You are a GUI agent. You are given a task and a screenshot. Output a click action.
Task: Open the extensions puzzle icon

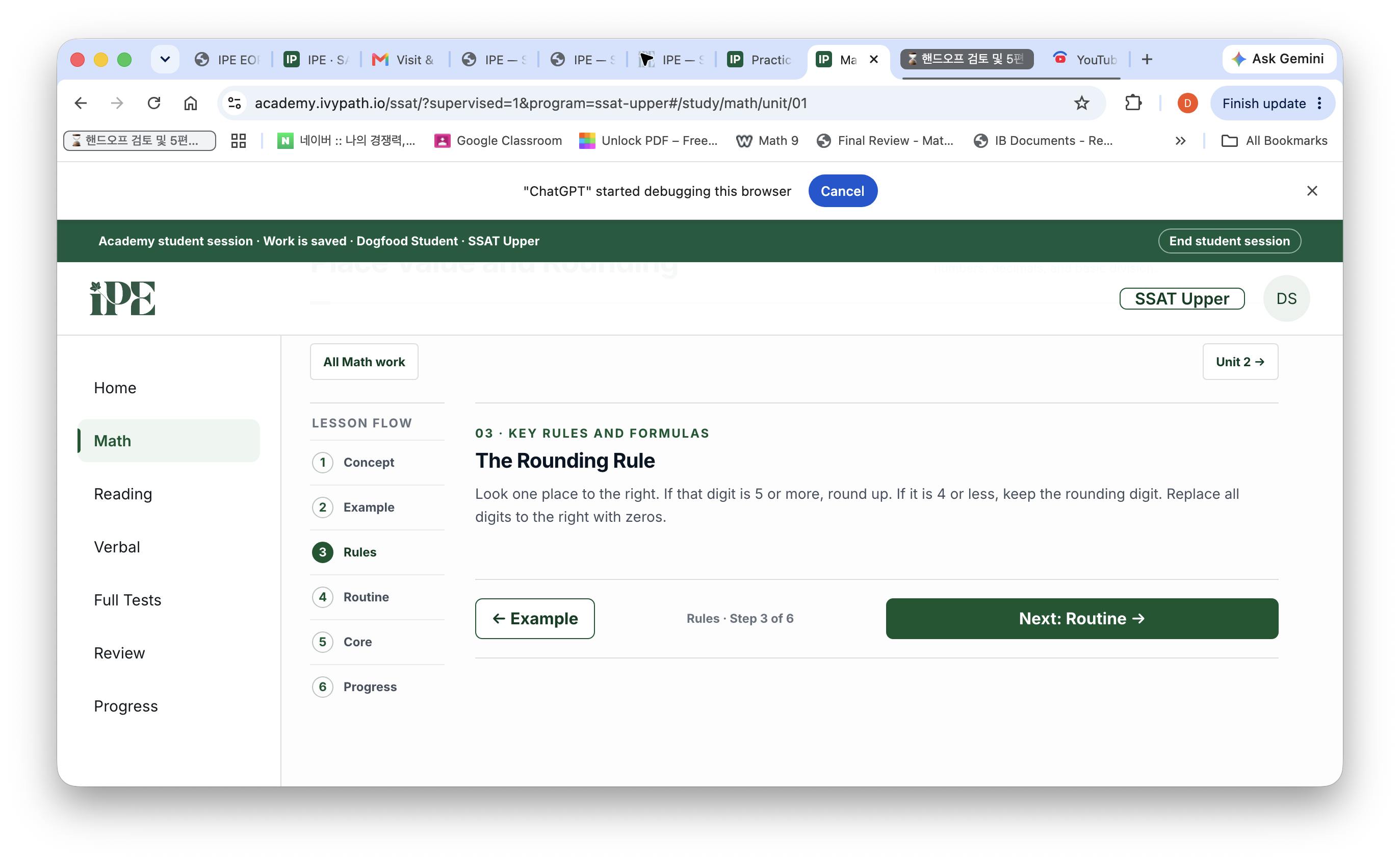(x=1133, y=103)
